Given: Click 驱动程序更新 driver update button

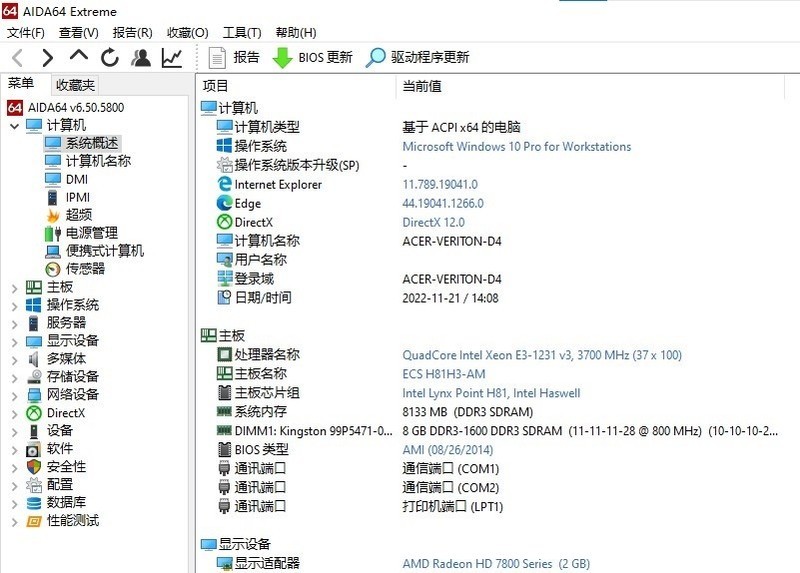Looking at the screenshot, I should [417, 57].
